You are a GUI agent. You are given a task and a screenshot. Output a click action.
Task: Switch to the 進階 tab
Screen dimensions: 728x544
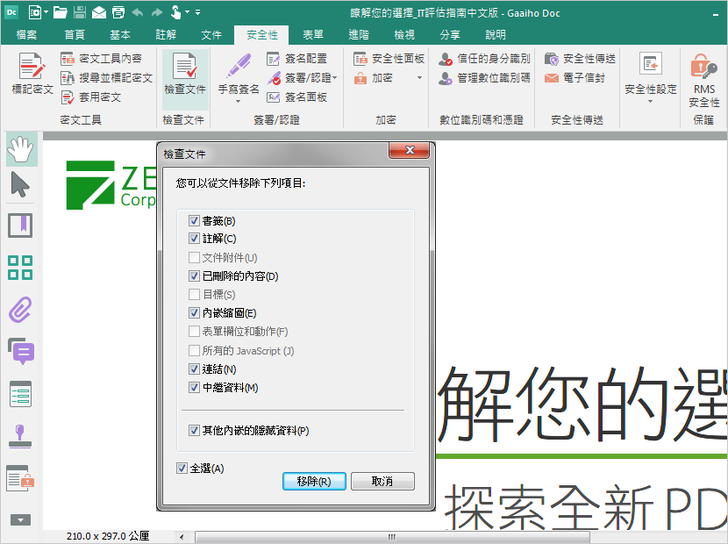pos(358,35)
